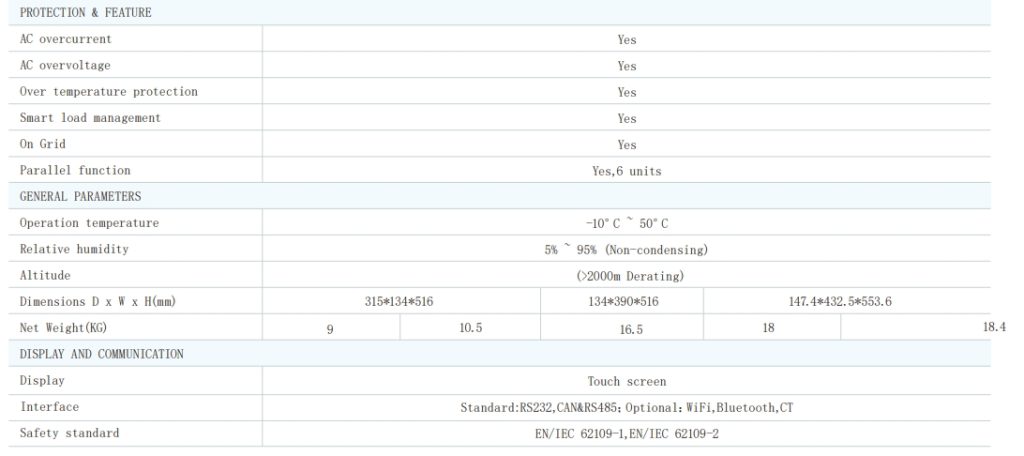1024x456 pixels.
Task: Click the DISPLAY AND COMMUNICATION section header
Action: 102,354
